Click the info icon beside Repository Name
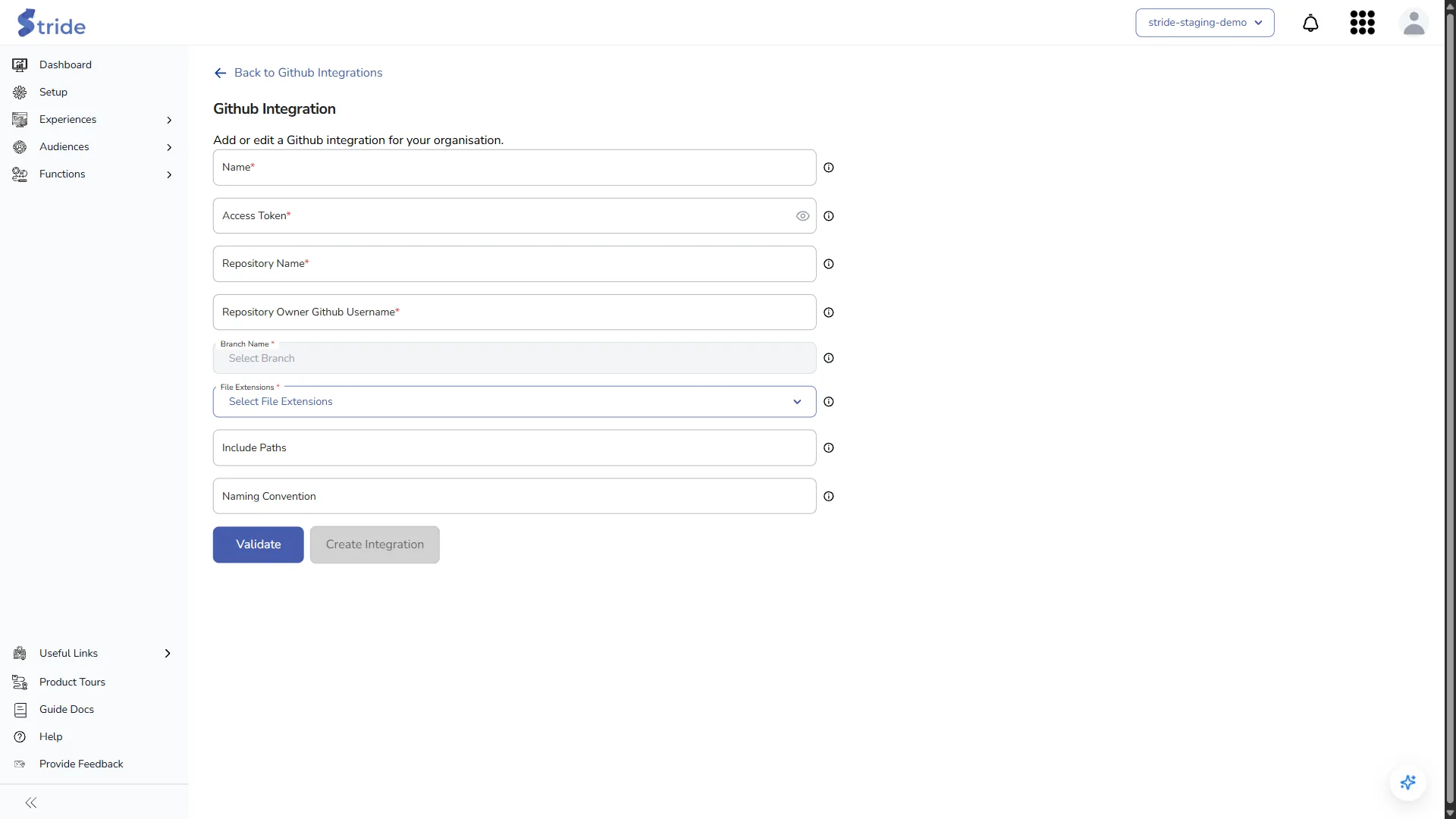 point(829,264)
